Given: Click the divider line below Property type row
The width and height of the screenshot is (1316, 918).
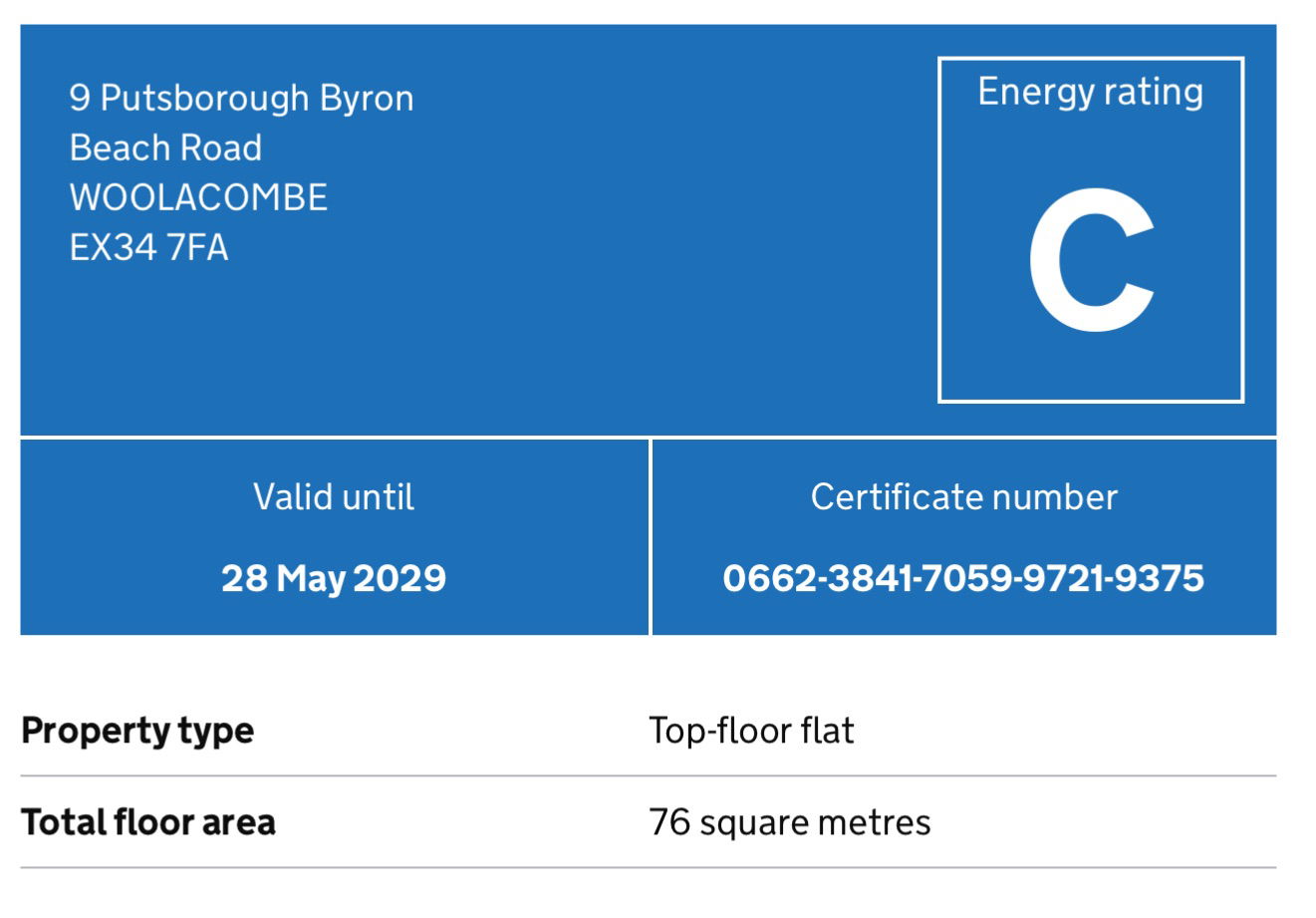Looking at the screenshot, I should pyautogui.click(x=648, y=775).
